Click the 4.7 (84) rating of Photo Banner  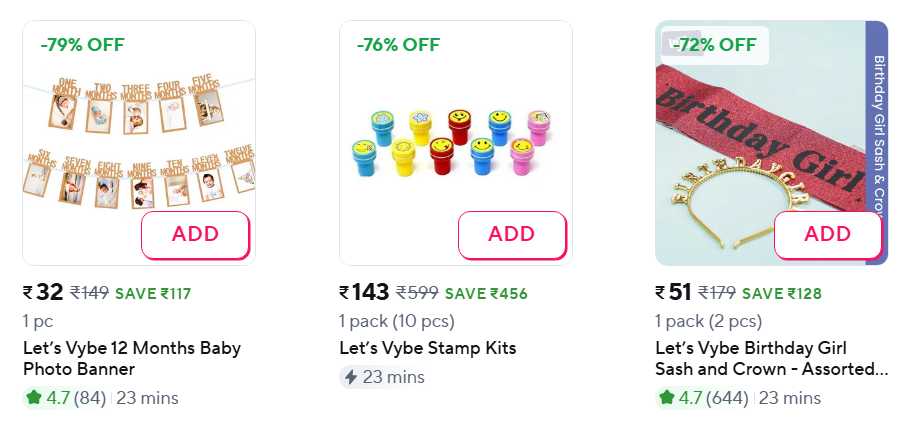75,398
